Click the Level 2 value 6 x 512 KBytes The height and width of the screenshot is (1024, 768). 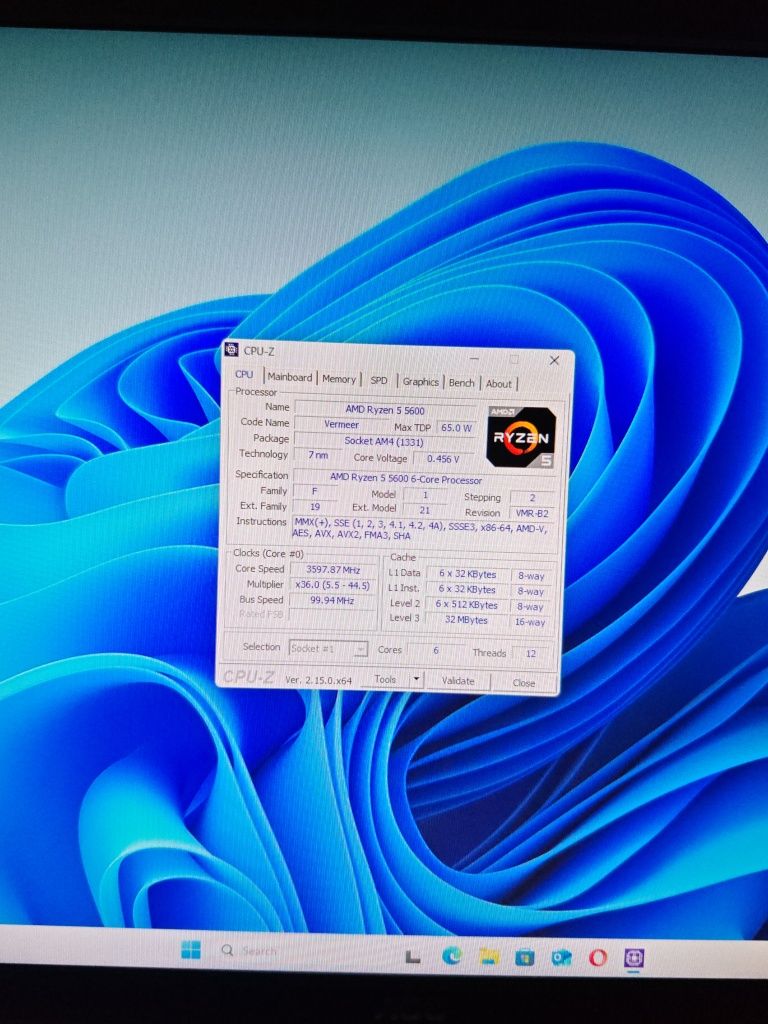[466, 605]
